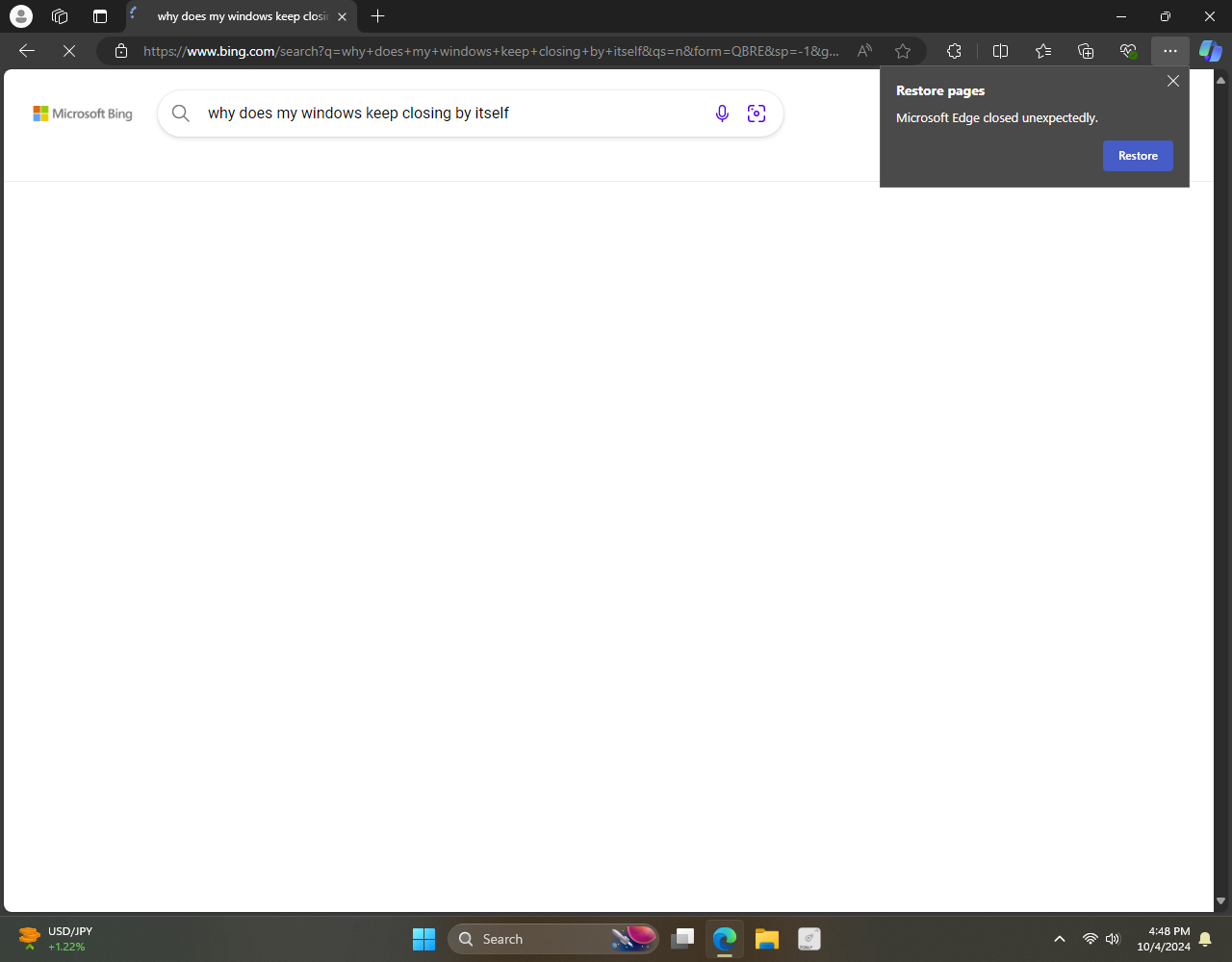Open the notifications bell

click(x=1205, y=939)
